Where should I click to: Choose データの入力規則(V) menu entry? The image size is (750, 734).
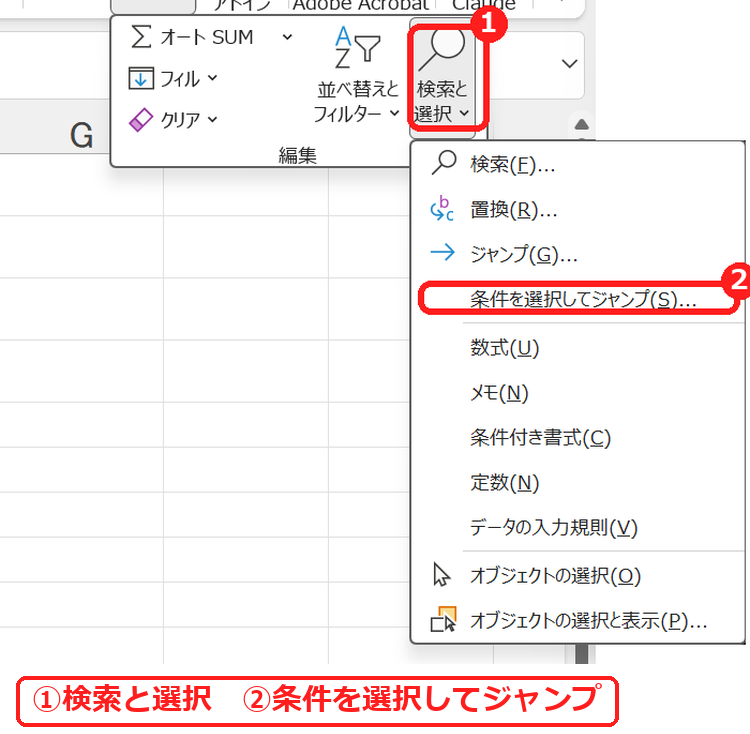tap(577, 527)
